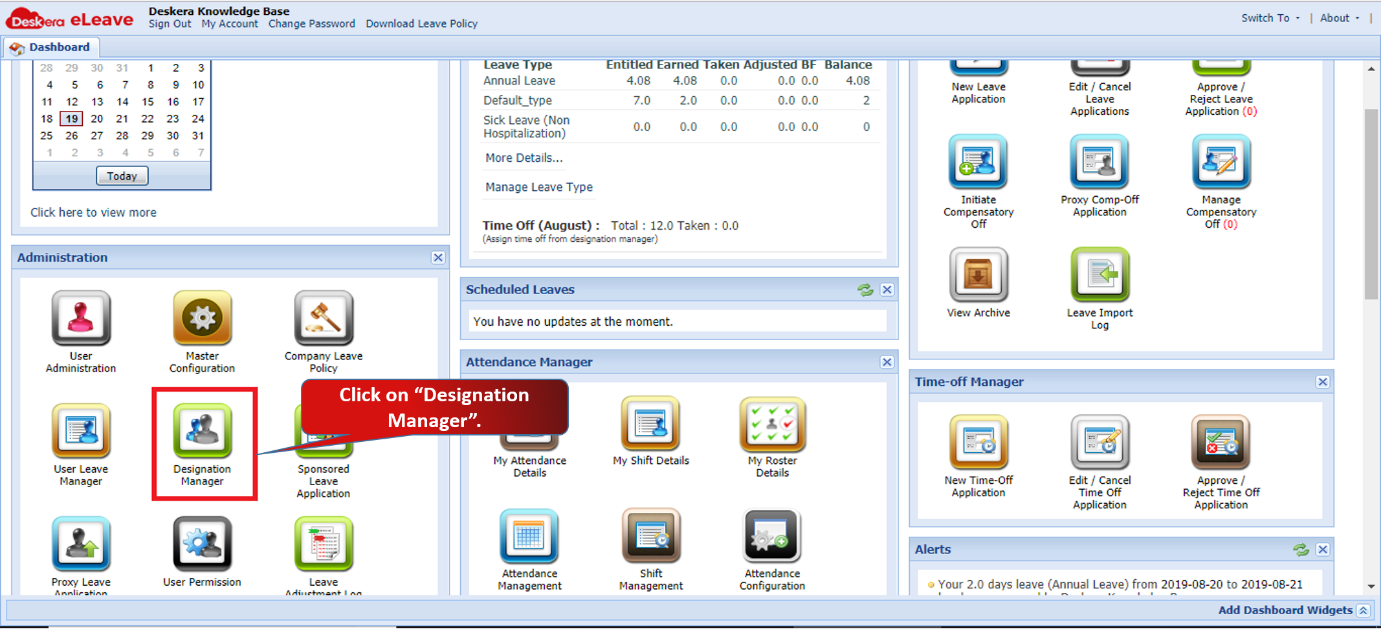Screen dimensions: 1381x629
Task: Open Proxy Leave Application icon
Action: [x=81, y=545]
